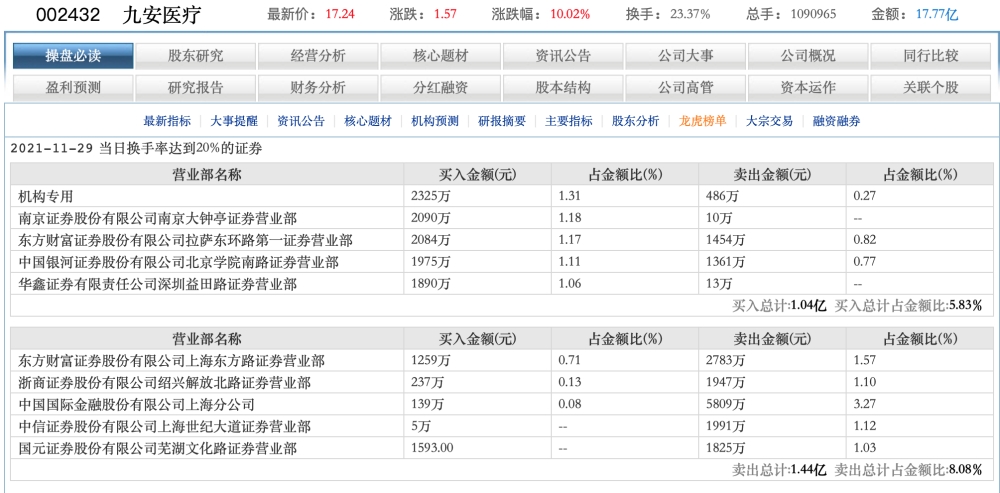Click the 融资融券 link
Screen dimensions: 1000x493
point(837,121)
